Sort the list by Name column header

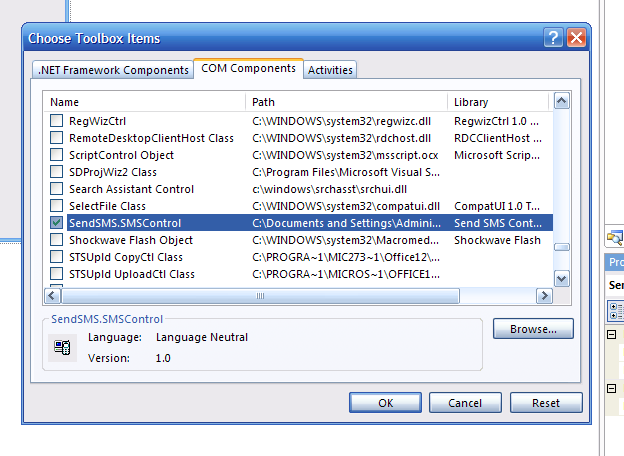(x=145, y=102)
